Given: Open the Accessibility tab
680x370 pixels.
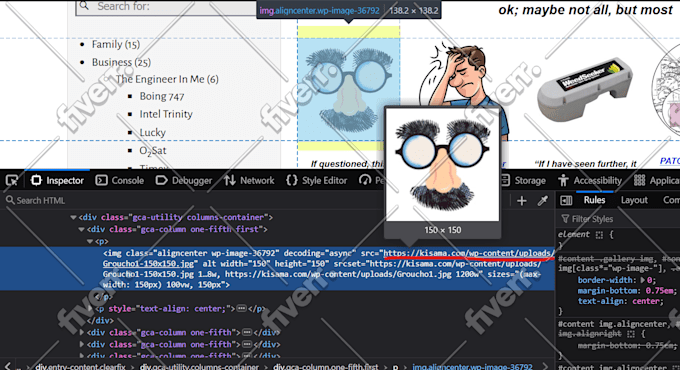Looking at the screenshot, I should pos(590,180).
